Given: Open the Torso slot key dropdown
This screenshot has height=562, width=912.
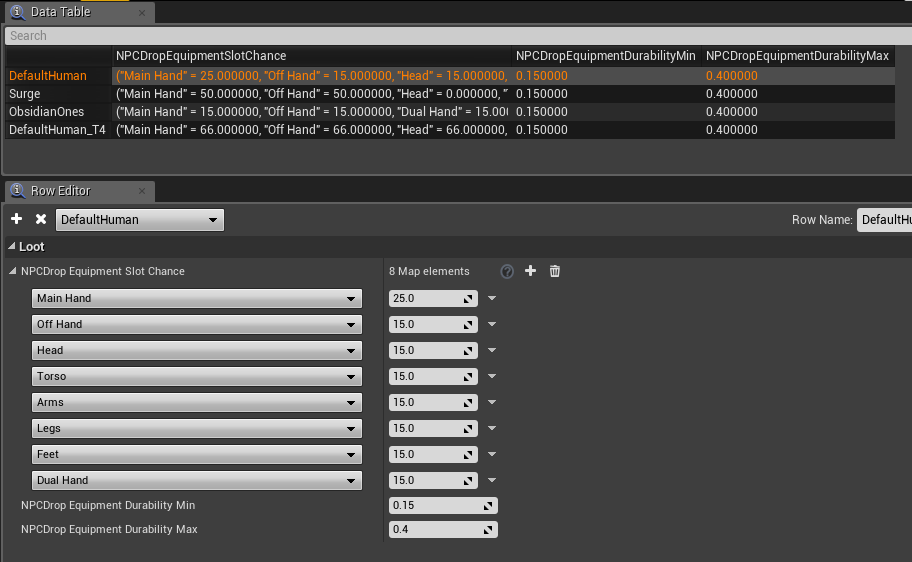Looking at the screenshot, I should pyautogui.click(x=195, y=376).
